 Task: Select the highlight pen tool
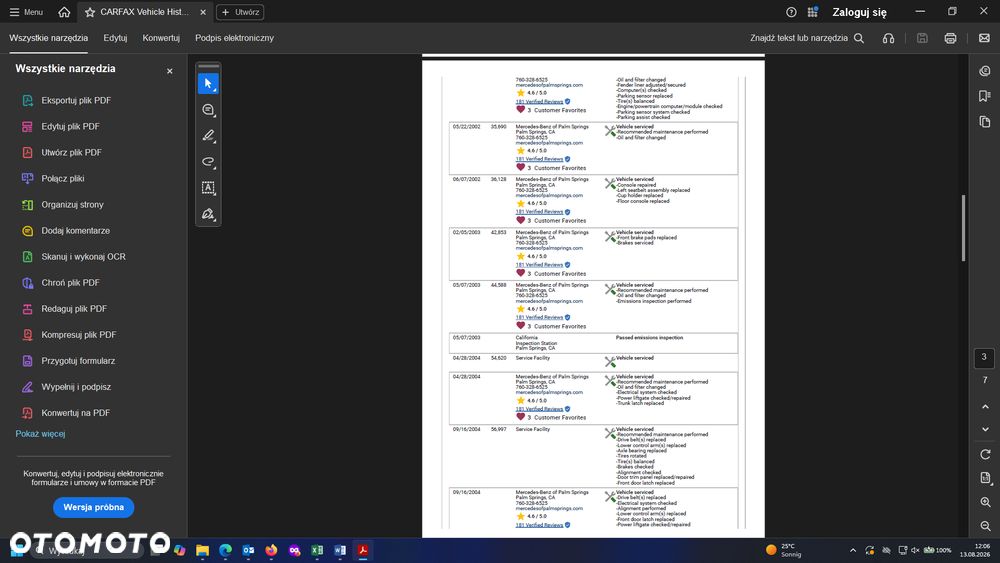[208, 136]
